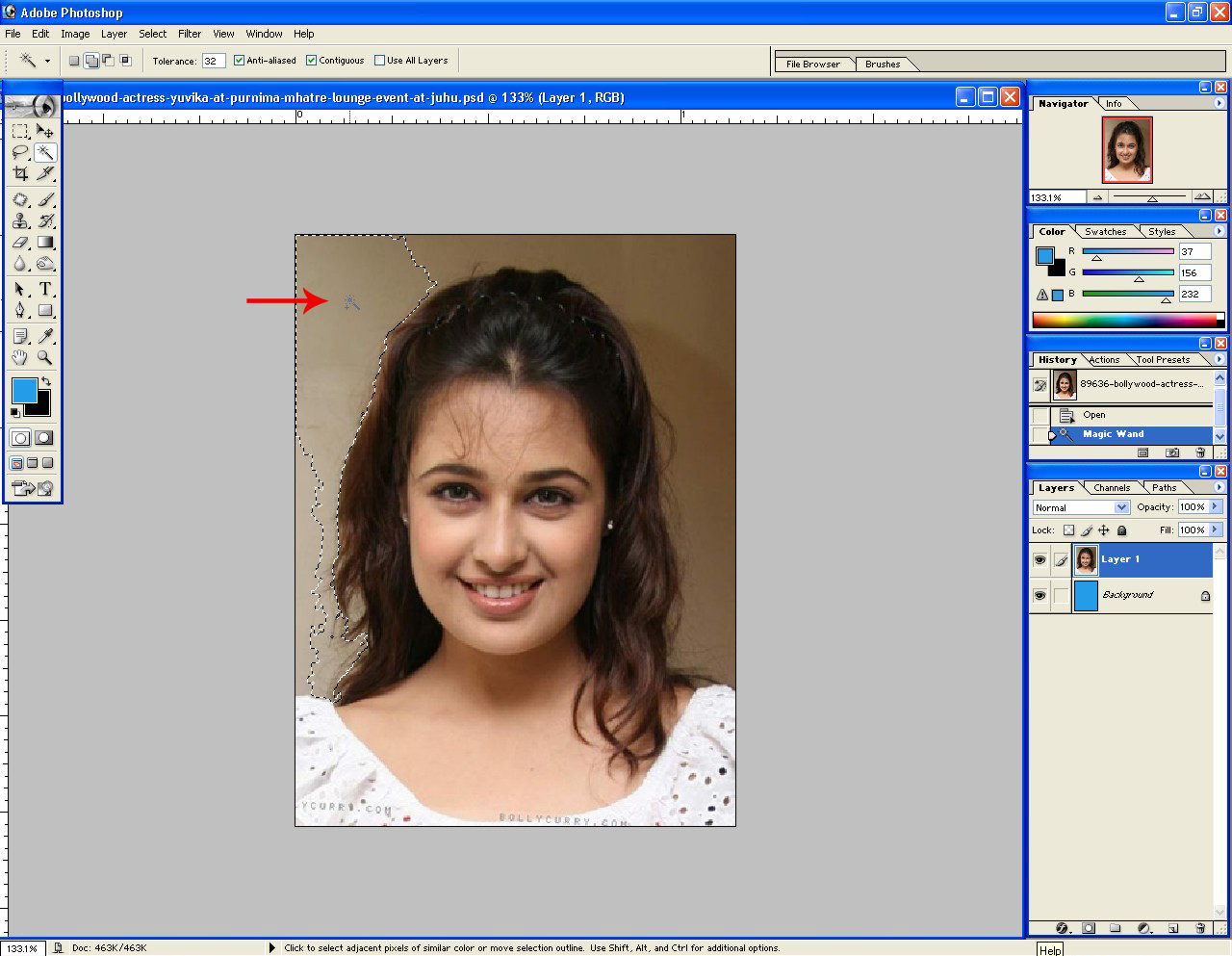The image size is (1232, 956).
Task: Switch to Quick Mask mode
Action: point(44,438)
